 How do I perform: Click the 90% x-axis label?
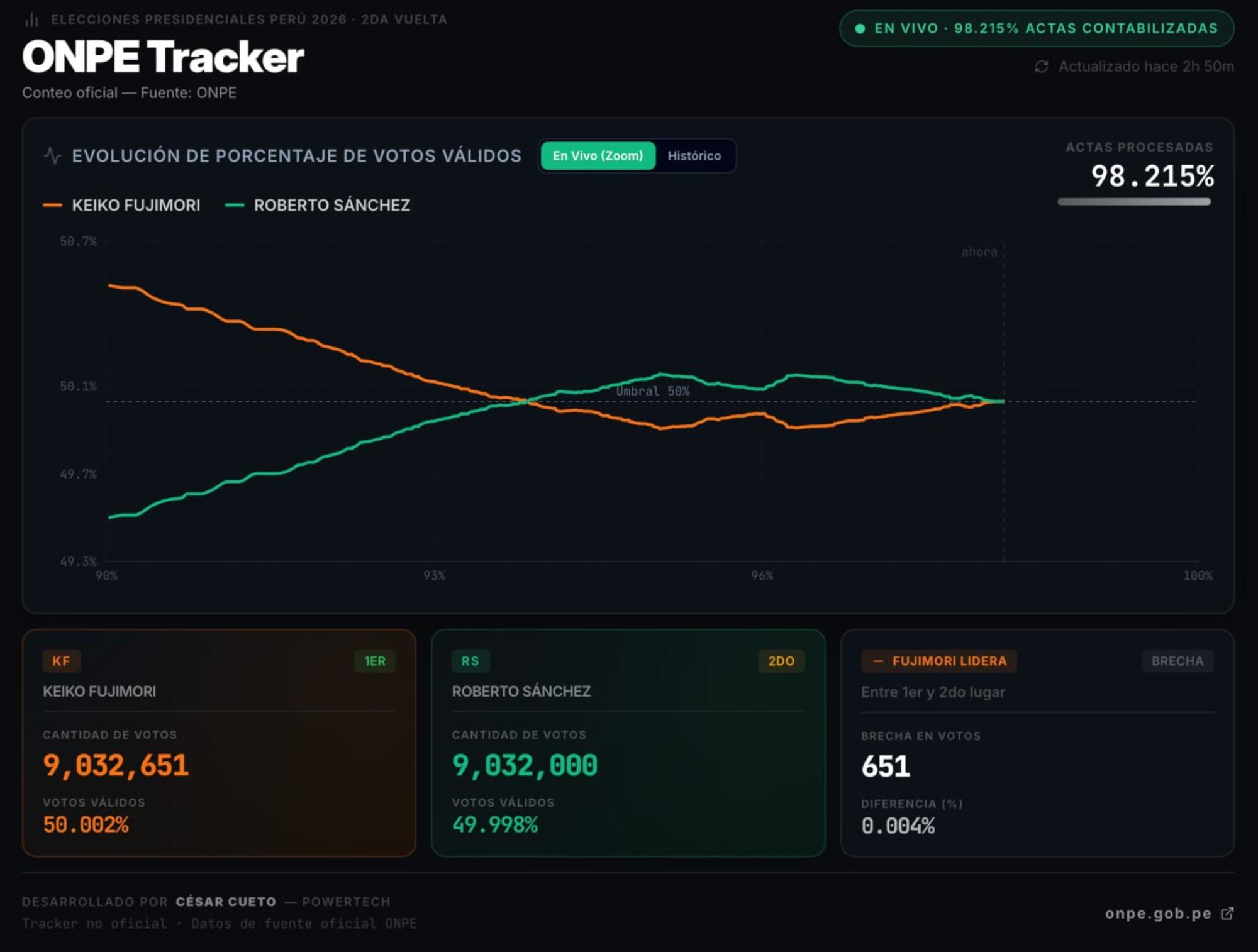tap(106, 575)
